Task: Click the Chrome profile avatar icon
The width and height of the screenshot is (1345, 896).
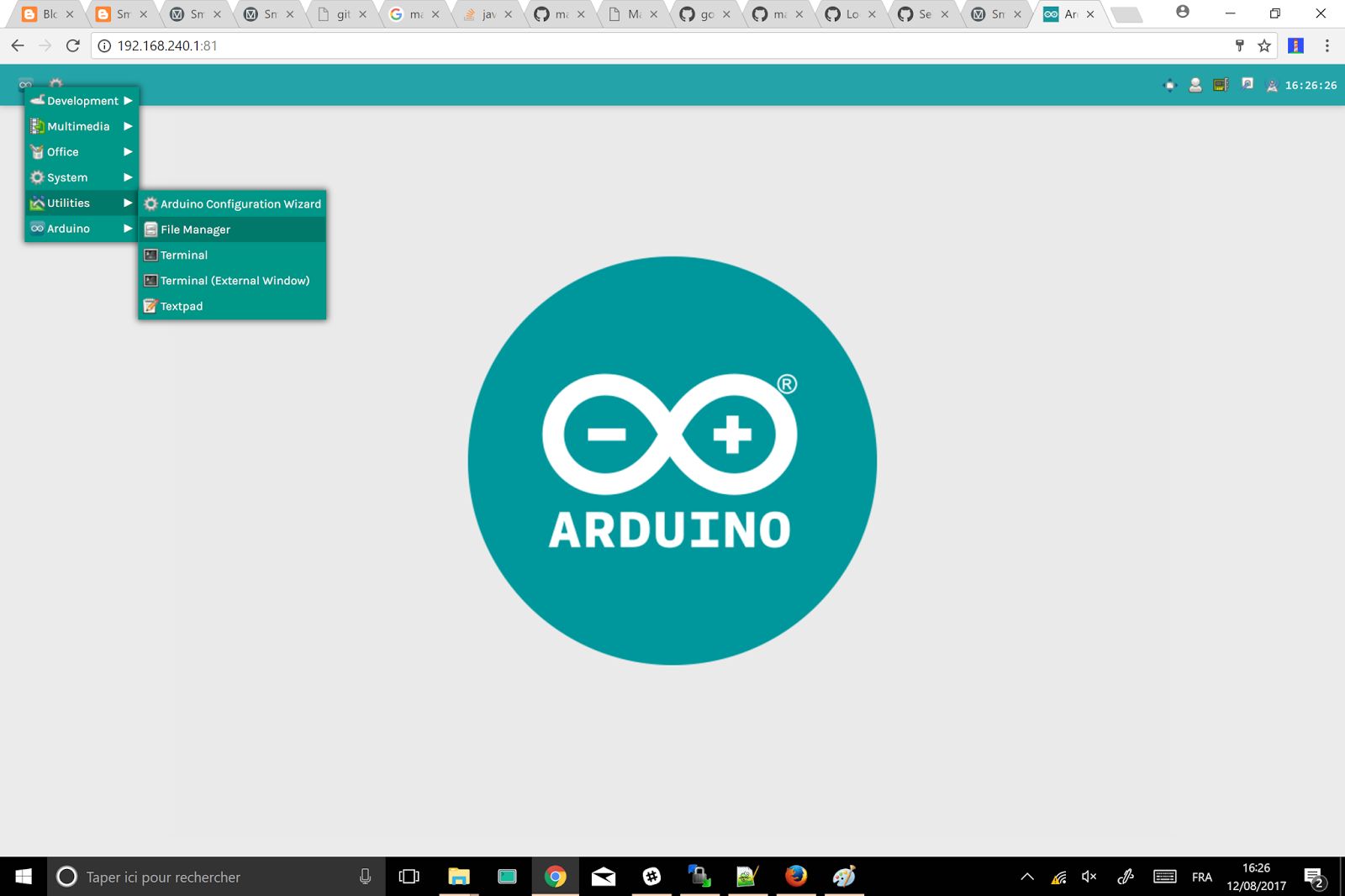Action: (1183, 12)
